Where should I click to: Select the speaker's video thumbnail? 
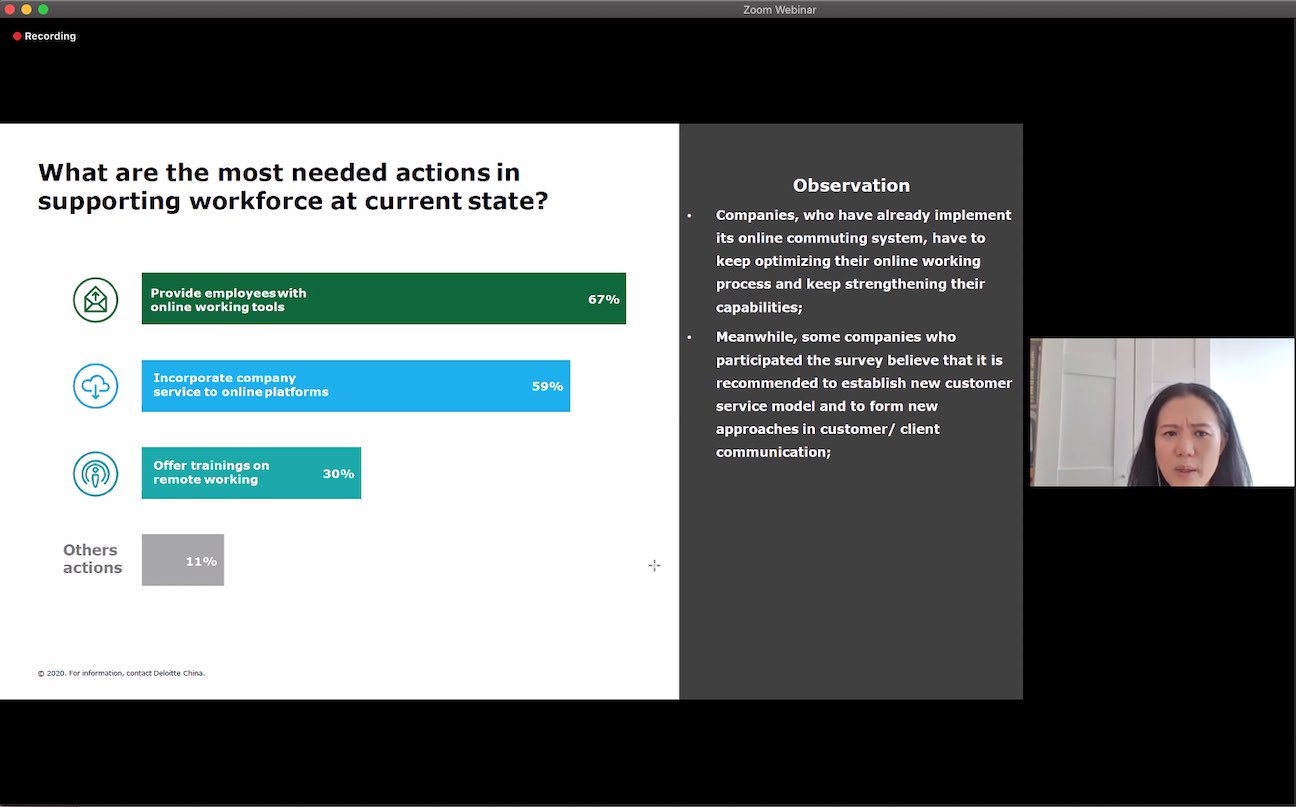[x=1162, y=412]
